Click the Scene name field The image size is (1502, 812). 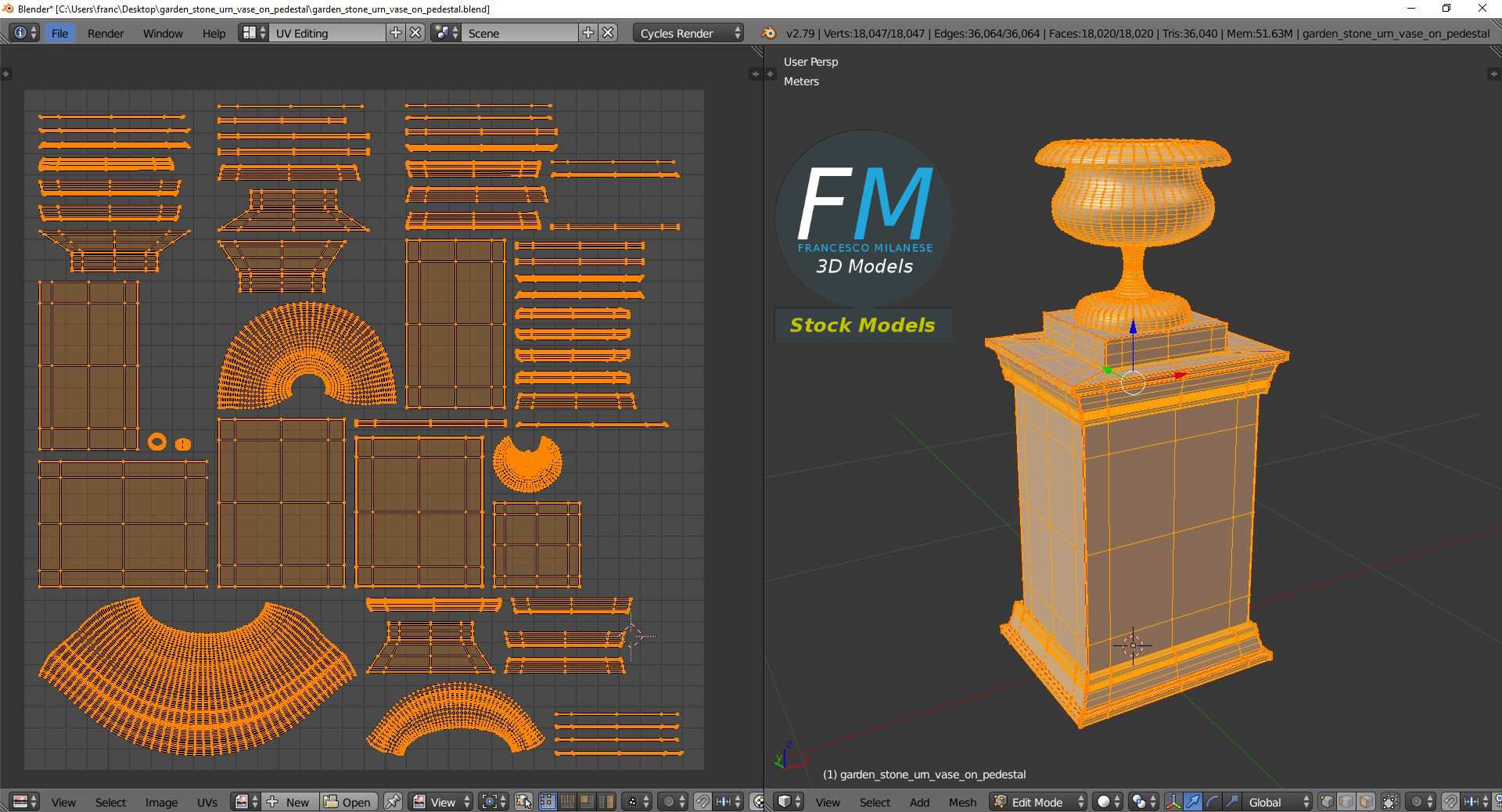coord(521,33)
